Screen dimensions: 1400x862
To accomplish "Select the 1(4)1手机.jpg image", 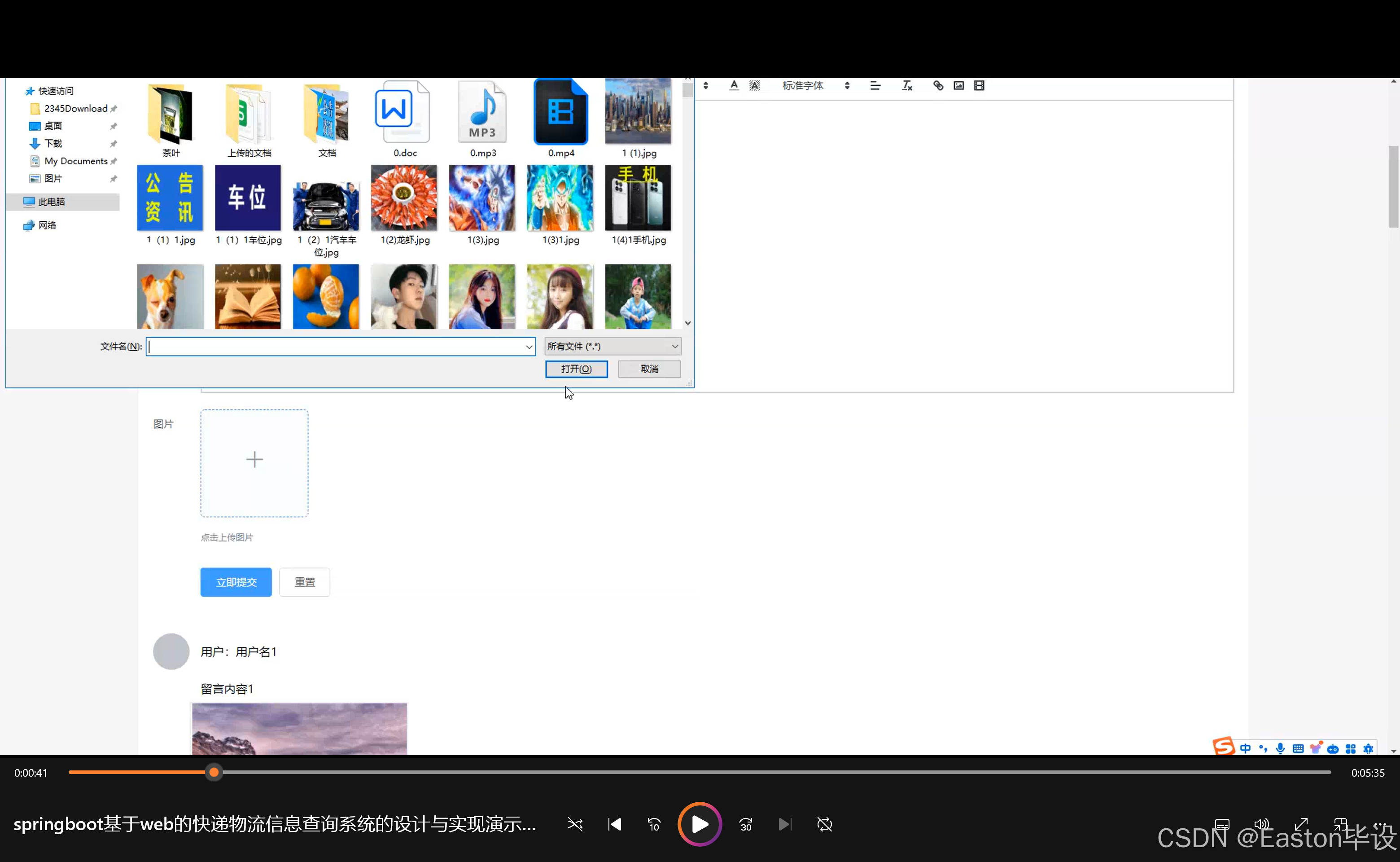I will coord(638,205).
